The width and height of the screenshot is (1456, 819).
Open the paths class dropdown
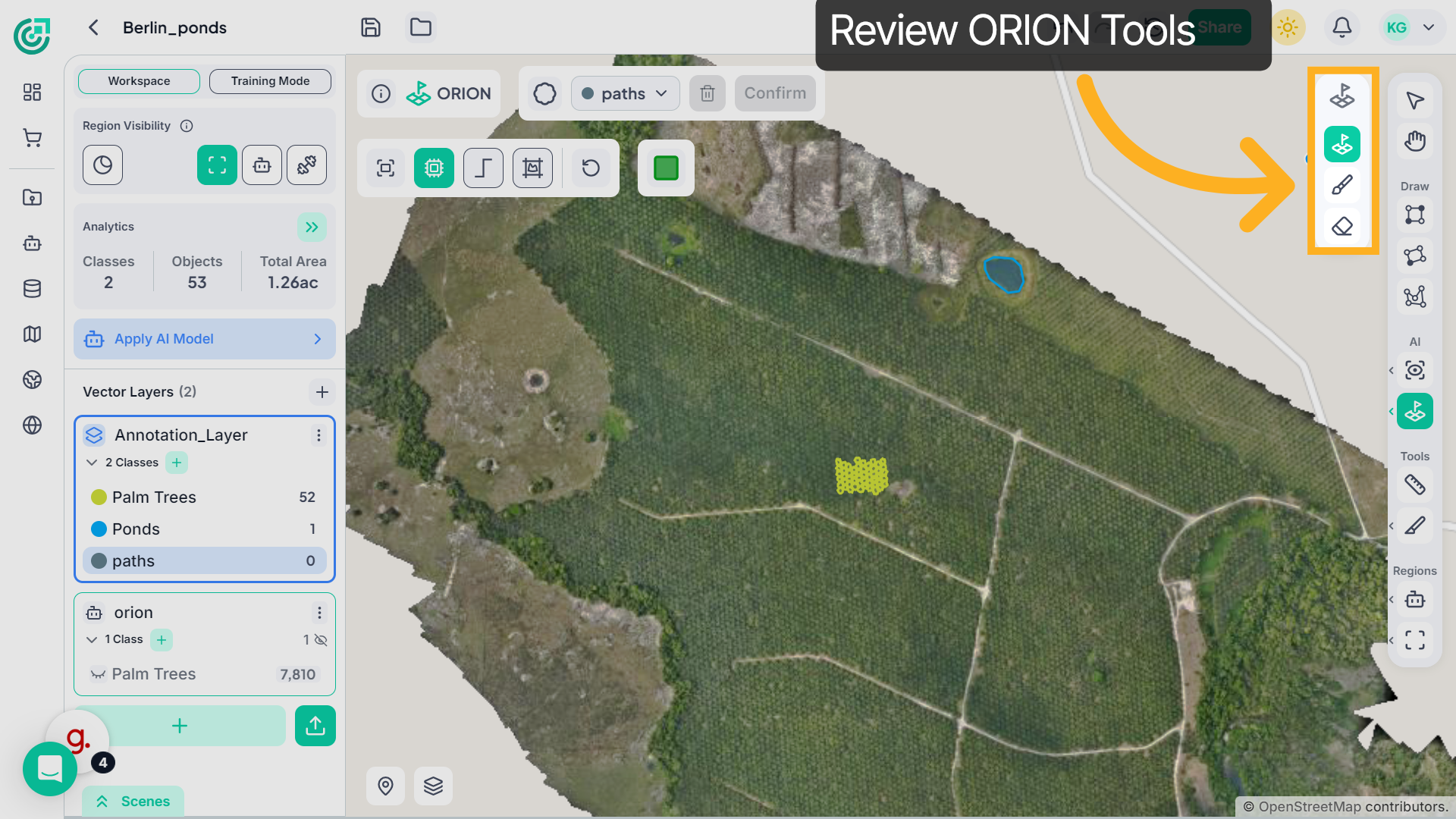(x=625, y=94)
